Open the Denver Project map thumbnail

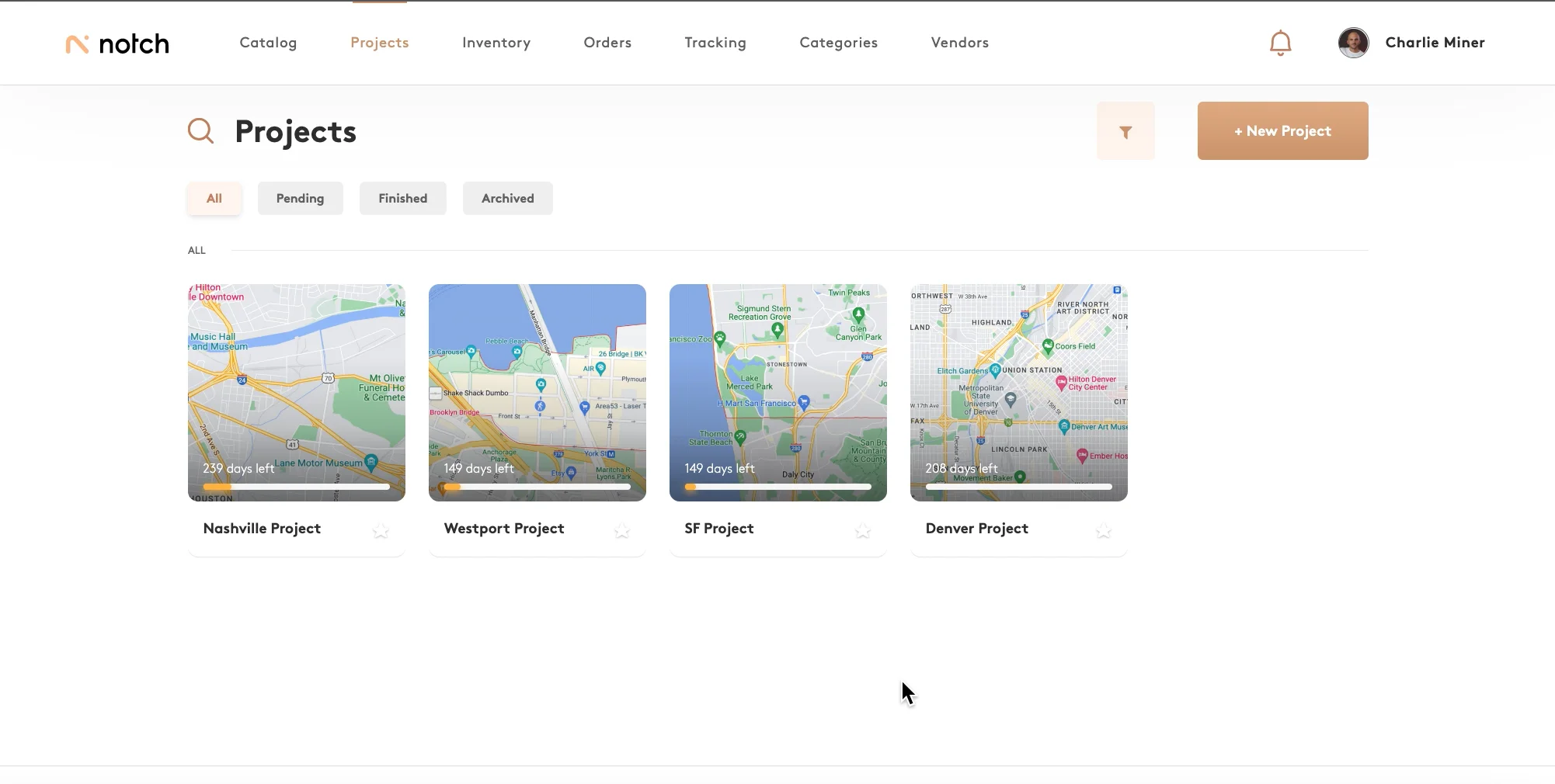[x=1019, y=393]
